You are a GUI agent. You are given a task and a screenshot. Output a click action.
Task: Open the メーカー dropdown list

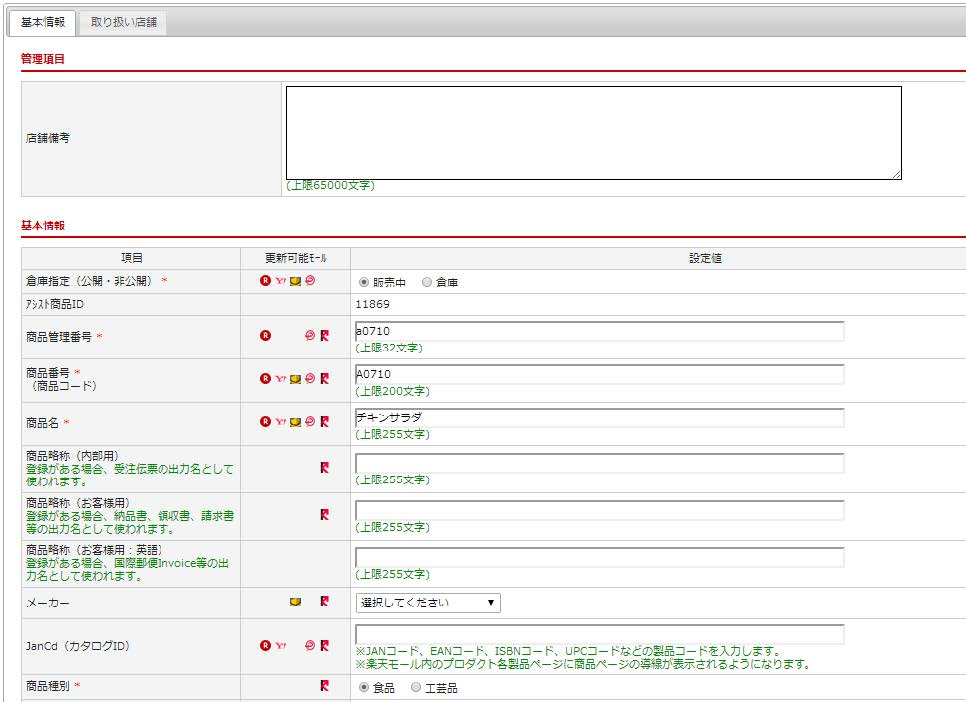click(428, 603)
